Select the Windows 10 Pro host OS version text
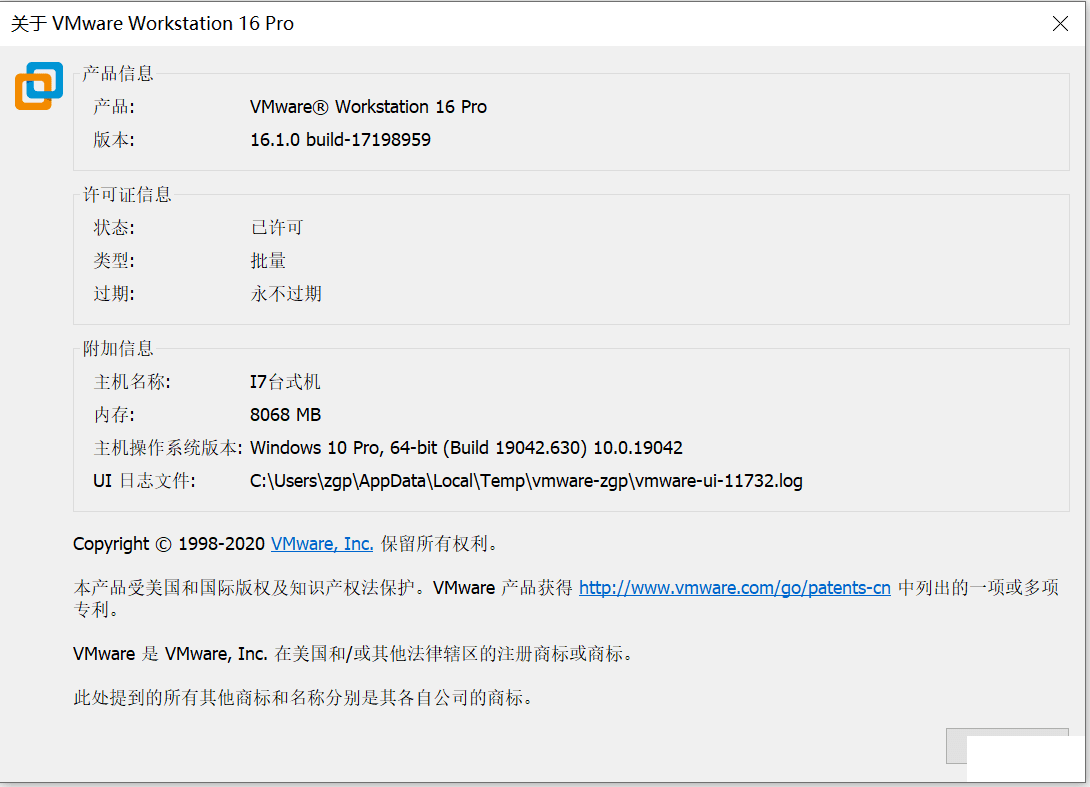The image size is (1090, 787). [x=466, y=448]
